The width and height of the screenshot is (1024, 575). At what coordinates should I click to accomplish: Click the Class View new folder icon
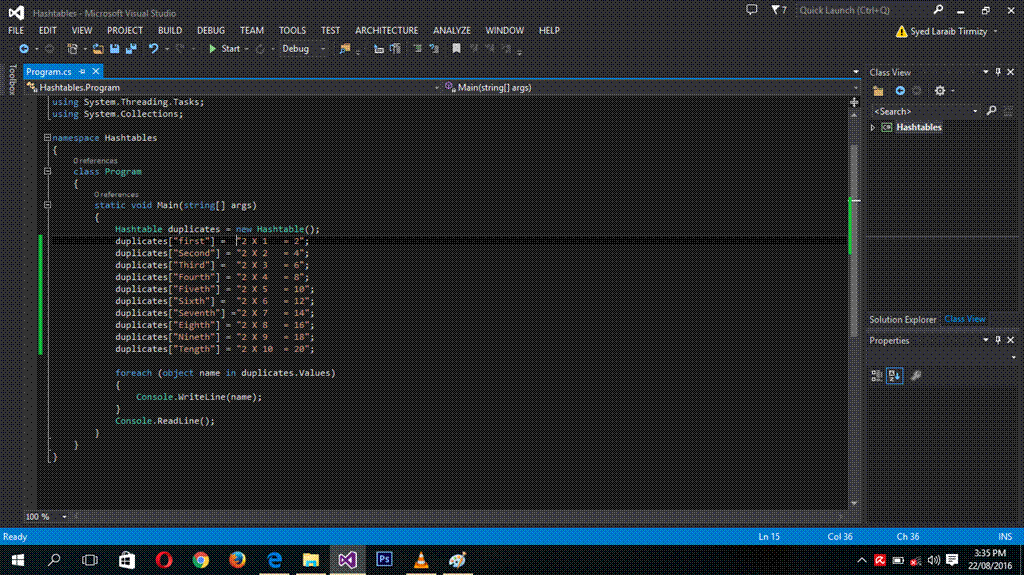tap(878, 91)
